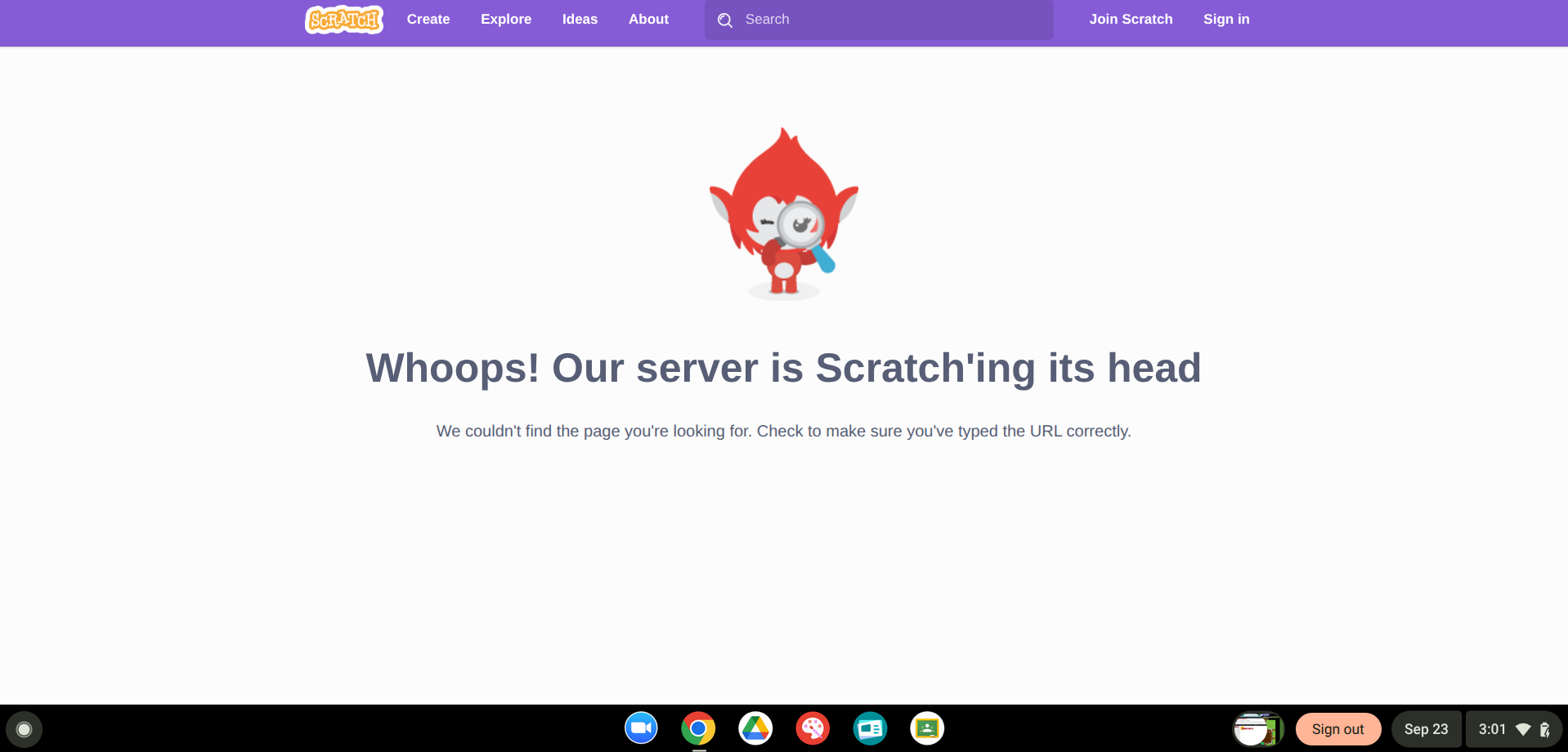Image resolution: width=1568 pixels, height=752 pixels.
Task: Launch Google Drive from the shelf
Action: (x=755, y=728)
